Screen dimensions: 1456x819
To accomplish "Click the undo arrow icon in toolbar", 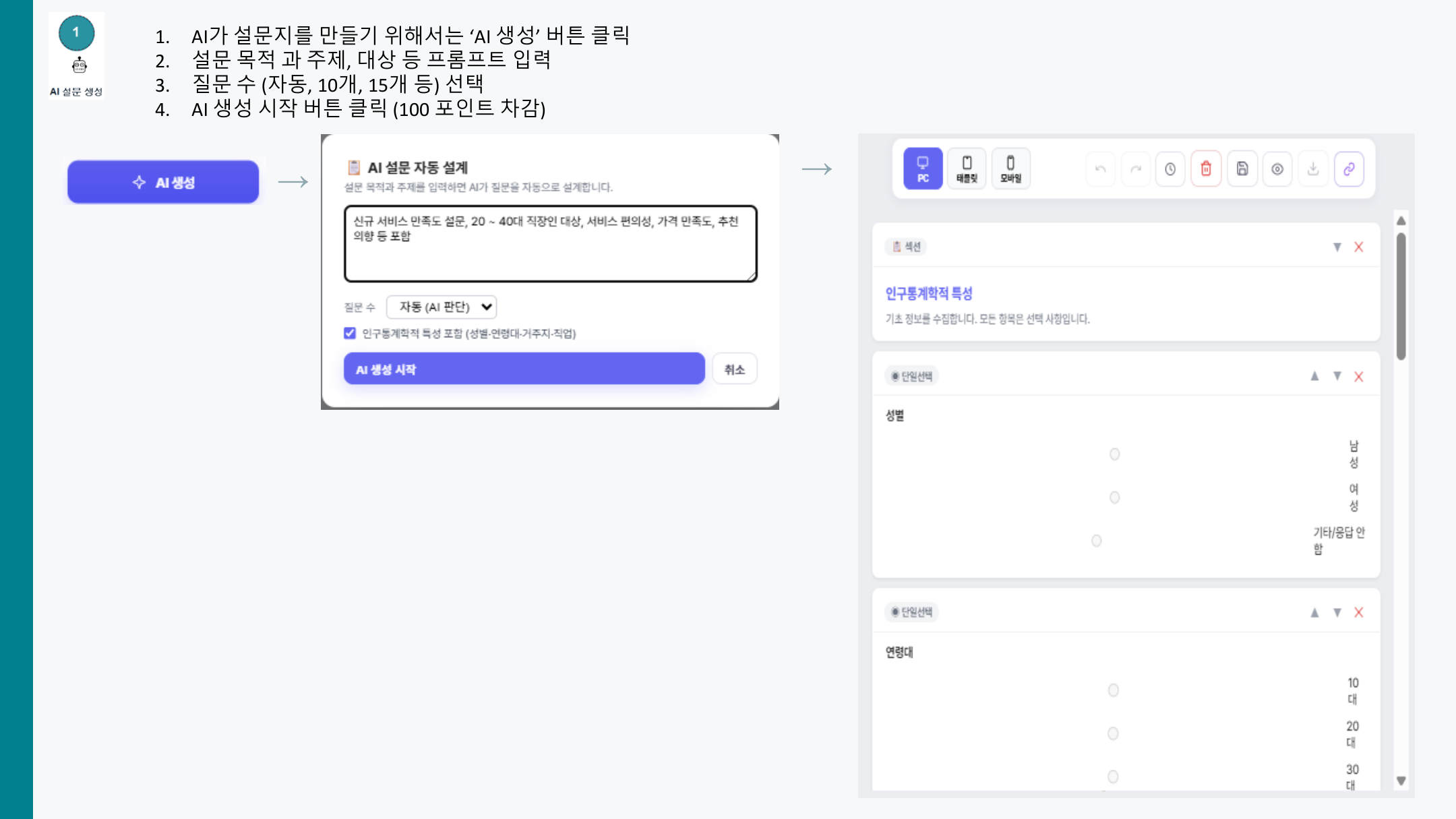I will 1101,169.
